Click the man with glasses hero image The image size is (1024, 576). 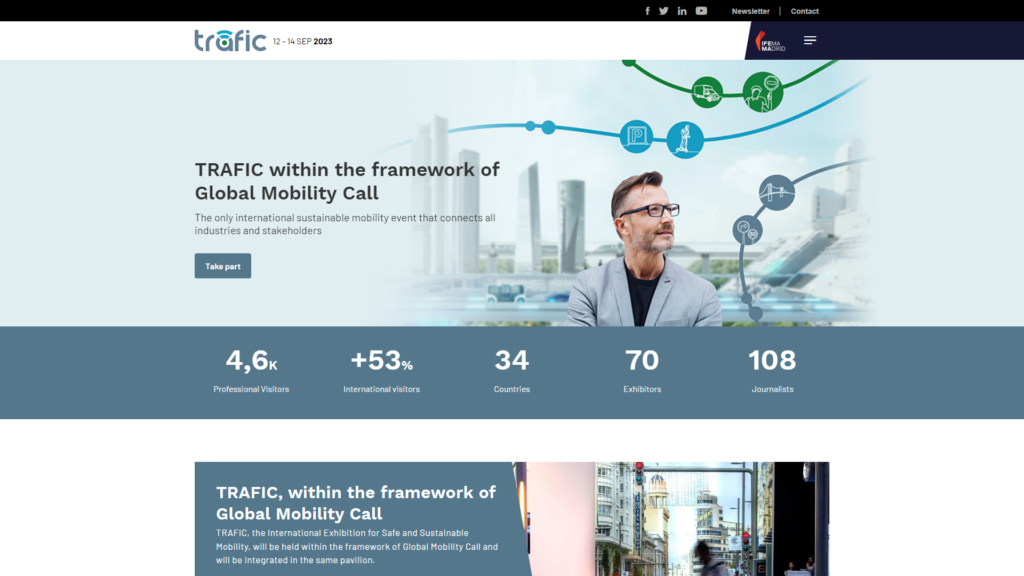coord(643,249)
